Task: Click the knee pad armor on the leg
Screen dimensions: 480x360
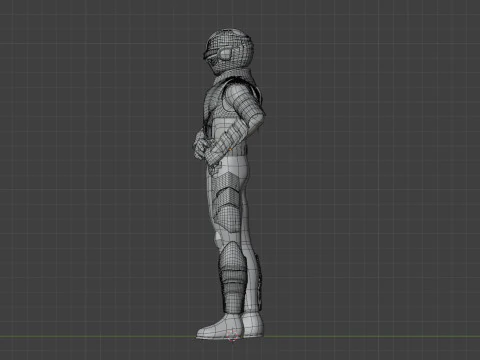Action: tap(232, 256)
